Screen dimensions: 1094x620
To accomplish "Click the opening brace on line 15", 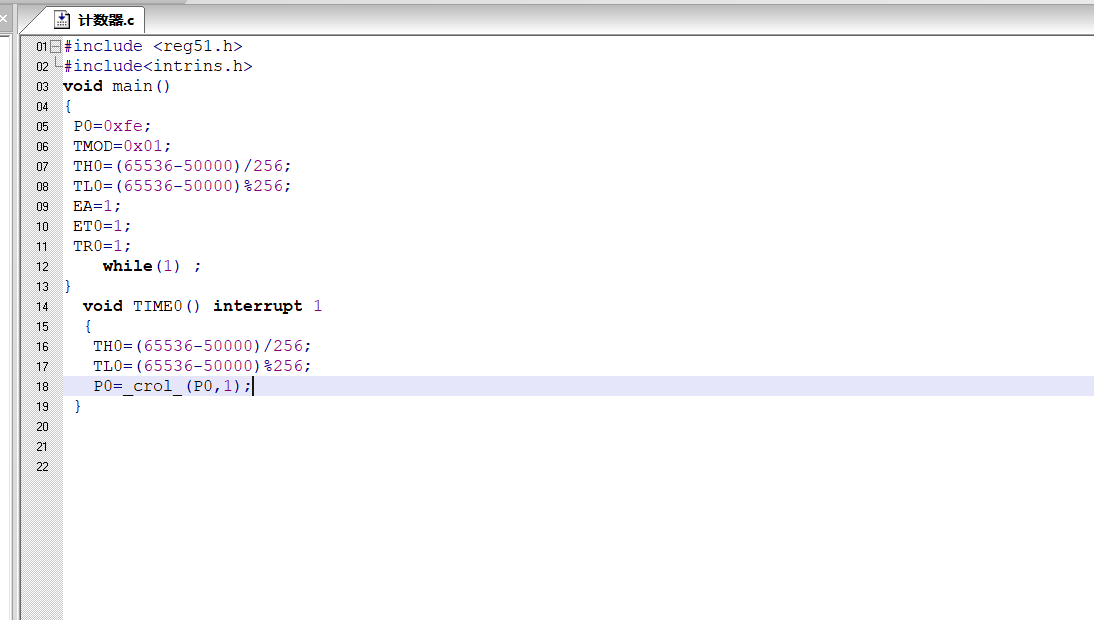I will (88, 326).
